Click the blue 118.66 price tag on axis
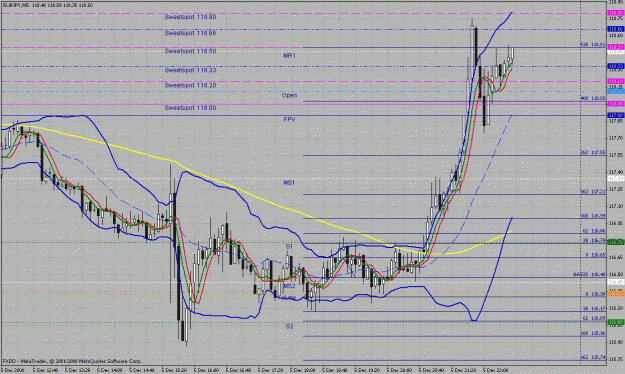The image size is (625, 374). (x=616, y=29)
